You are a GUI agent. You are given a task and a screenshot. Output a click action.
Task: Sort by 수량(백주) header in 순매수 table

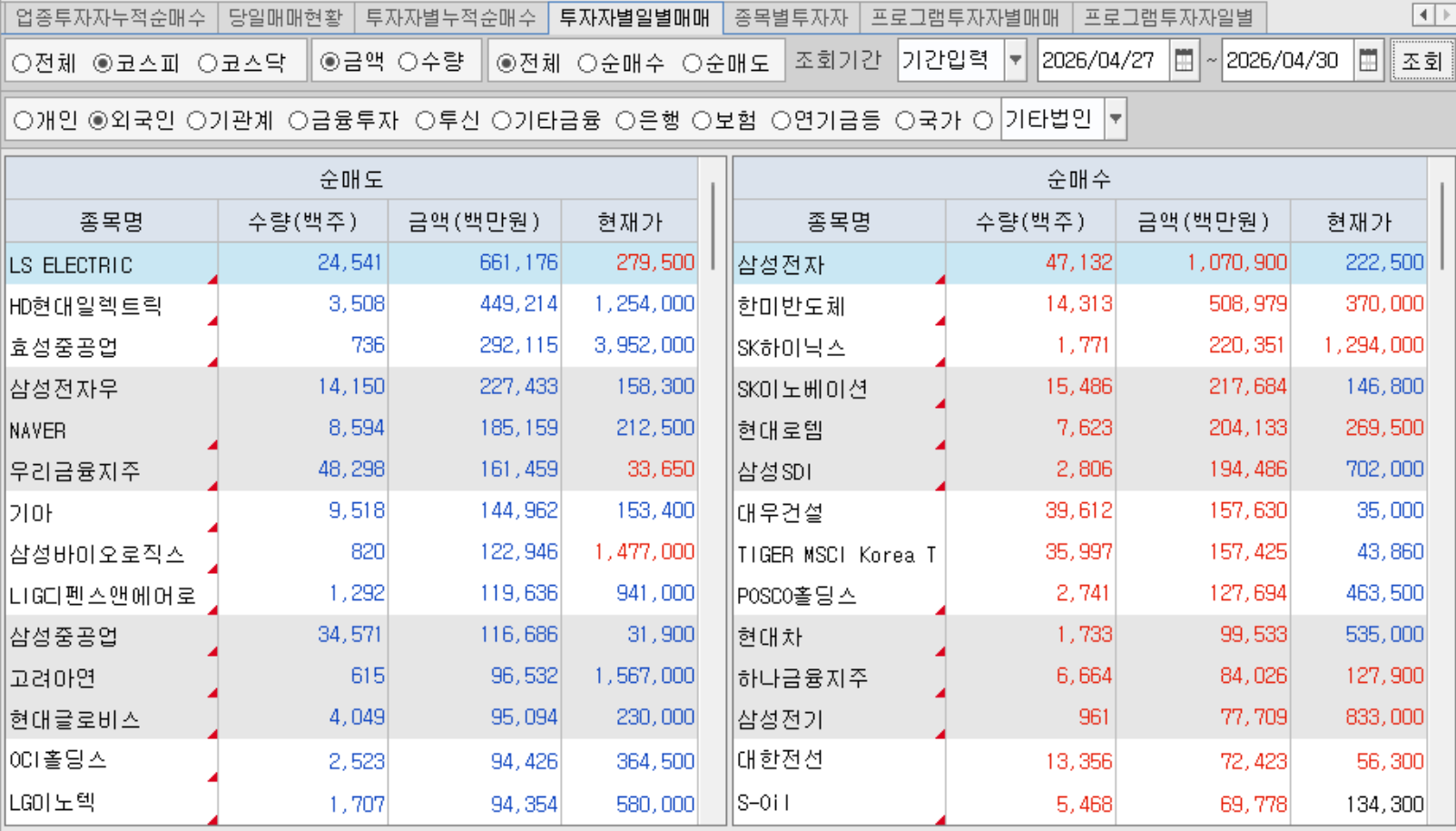point(1030,222)
